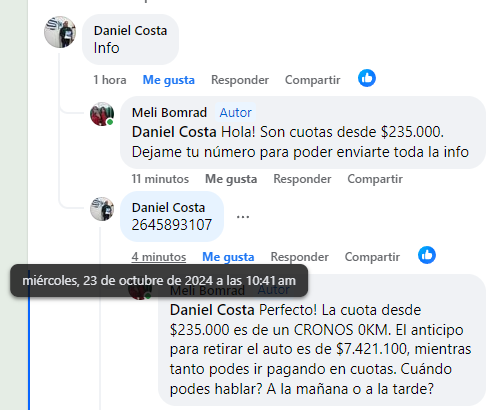Open the 4 minutos timestamp link
This screenshot has width=497, height=410.
(x=159, y=257)
